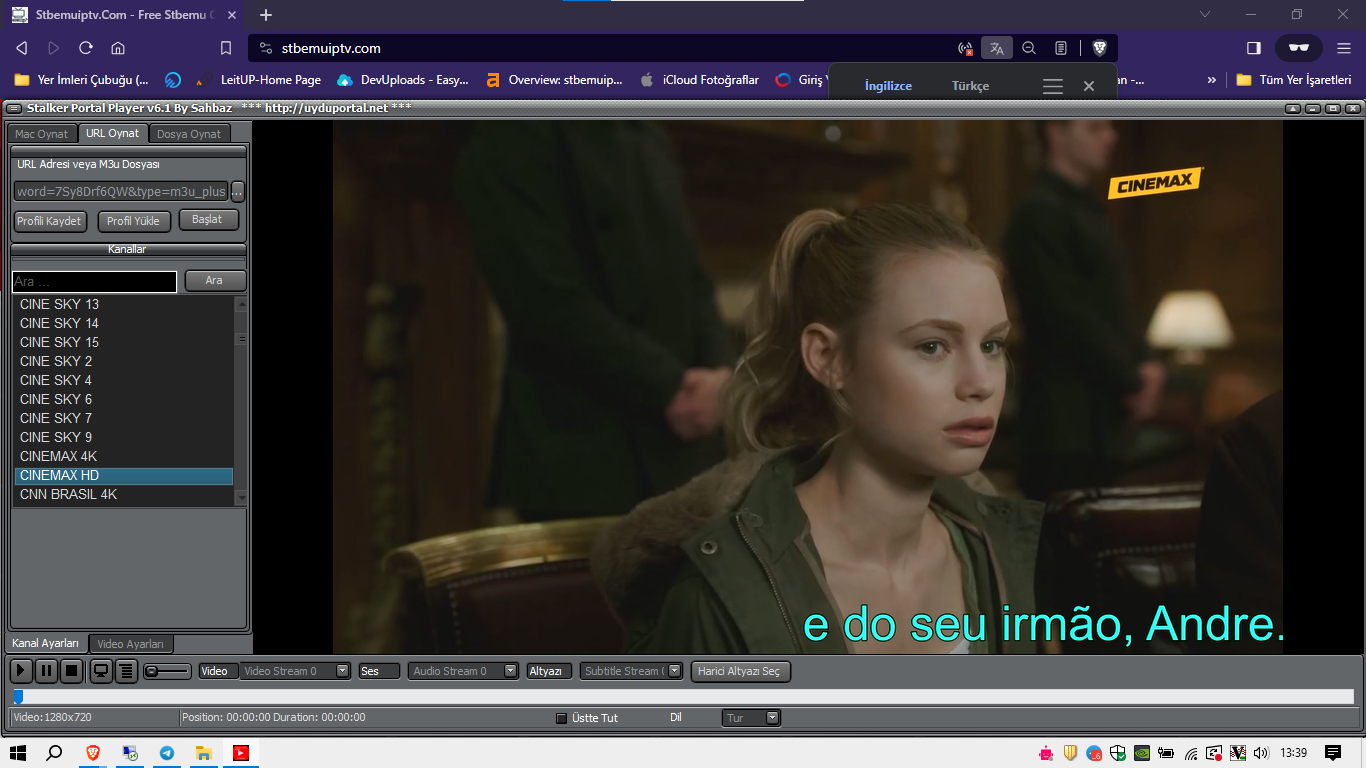Click the Ara search button

click(215, 281)
